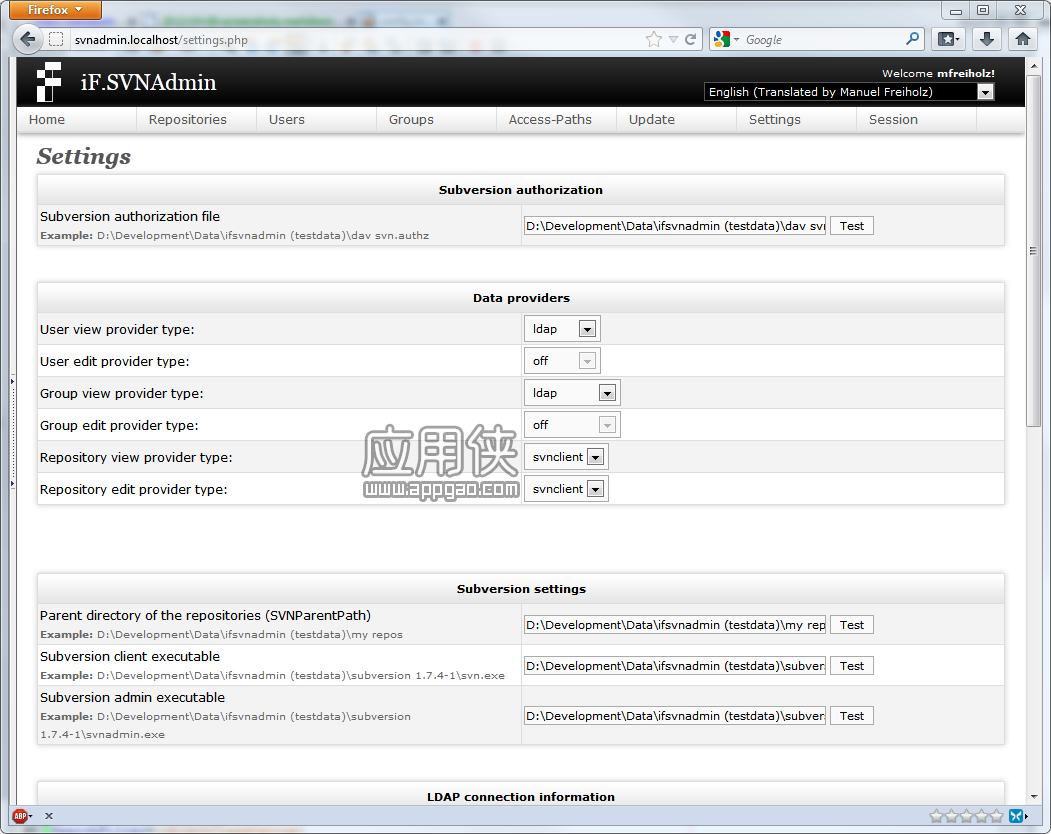Test the Subversion admin executable path
1051x834 pixels.
tap(851, 716)
